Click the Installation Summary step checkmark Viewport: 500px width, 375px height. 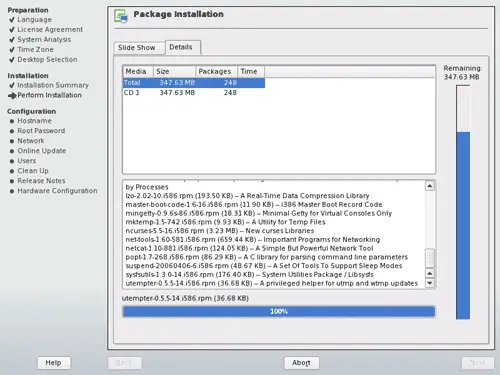click(12, 86)
